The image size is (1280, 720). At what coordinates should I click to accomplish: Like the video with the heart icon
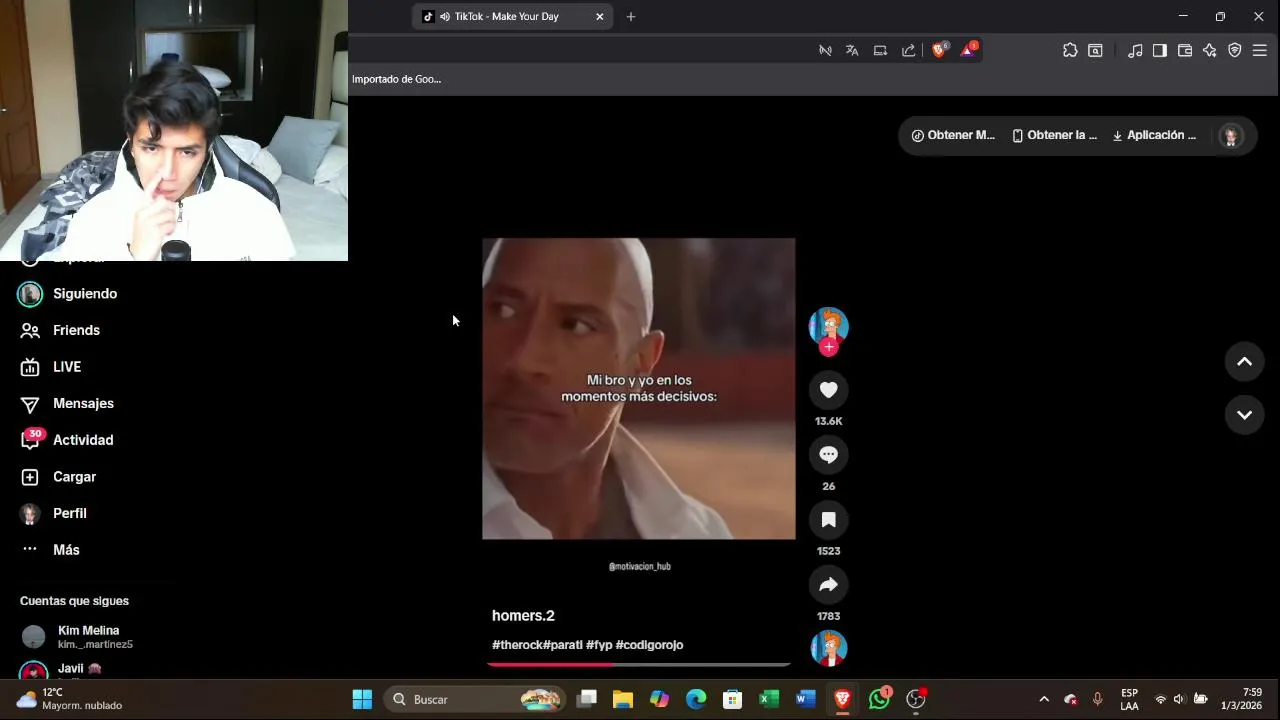click(x=828, y=390)
